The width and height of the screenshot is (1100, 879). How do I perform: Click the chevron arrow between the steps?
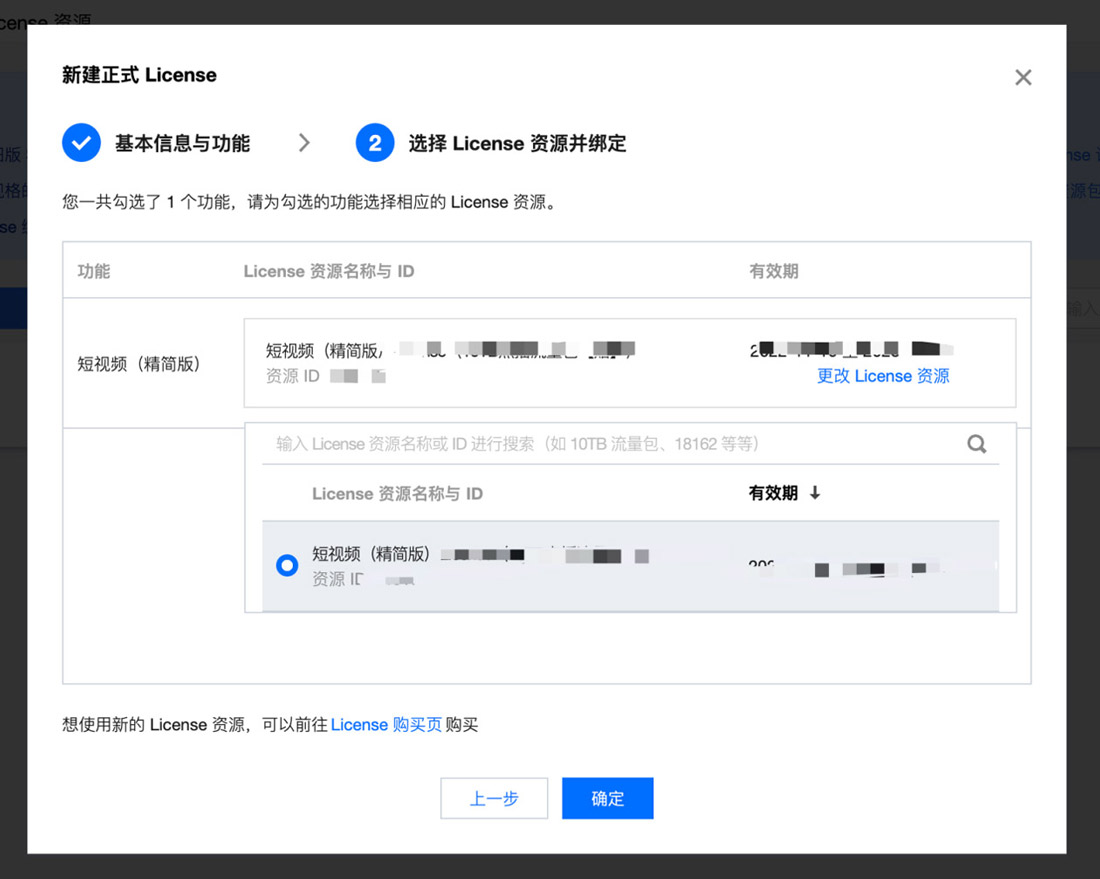(304, 143)
